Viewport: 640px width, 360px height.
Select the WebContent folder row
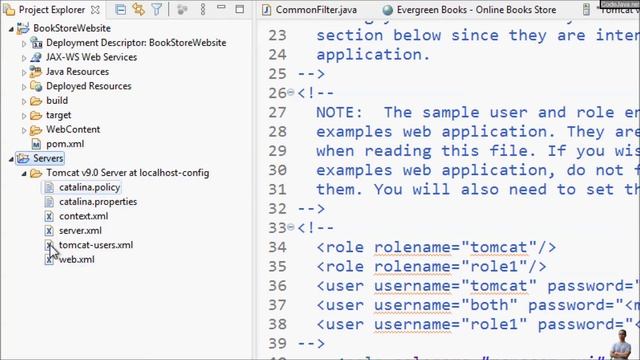click(73, 129)
